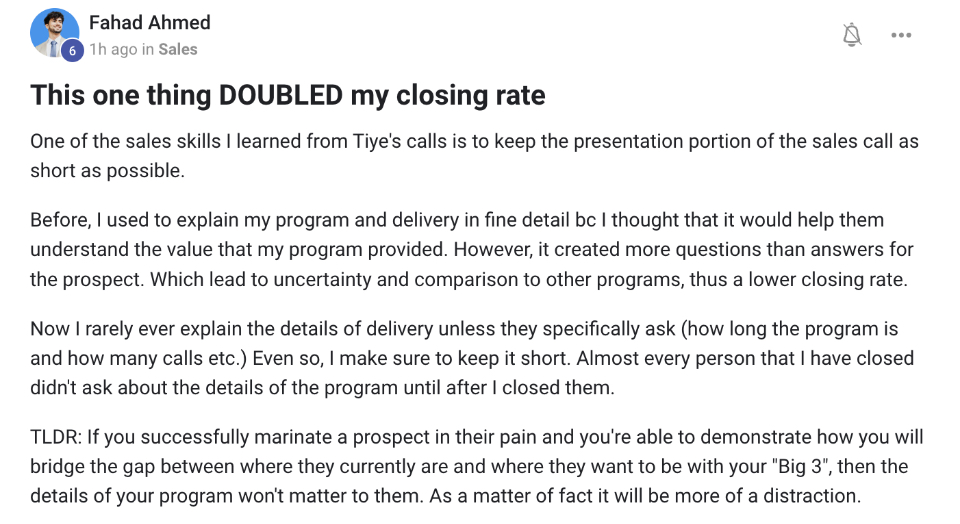Click the level 6 badge on avatar

71,51
